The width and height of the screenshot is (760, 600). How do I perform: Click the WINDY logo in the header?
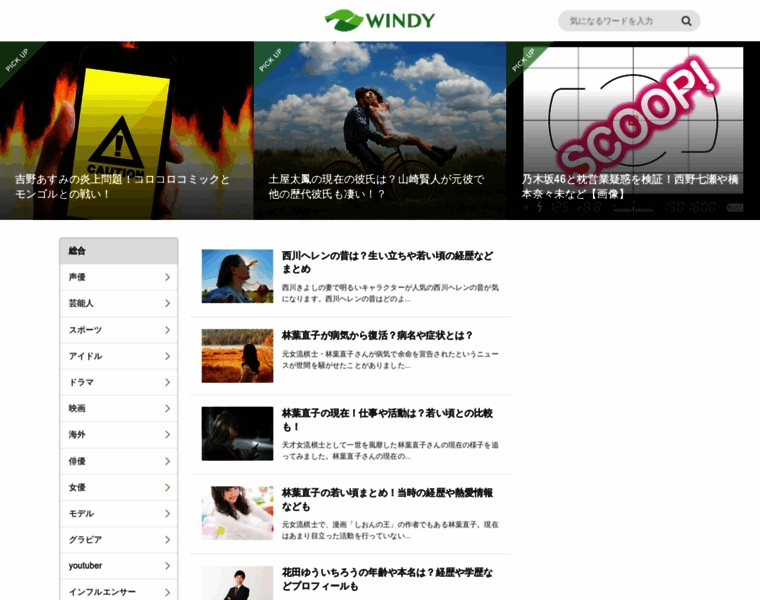click(x=380, y=20)
